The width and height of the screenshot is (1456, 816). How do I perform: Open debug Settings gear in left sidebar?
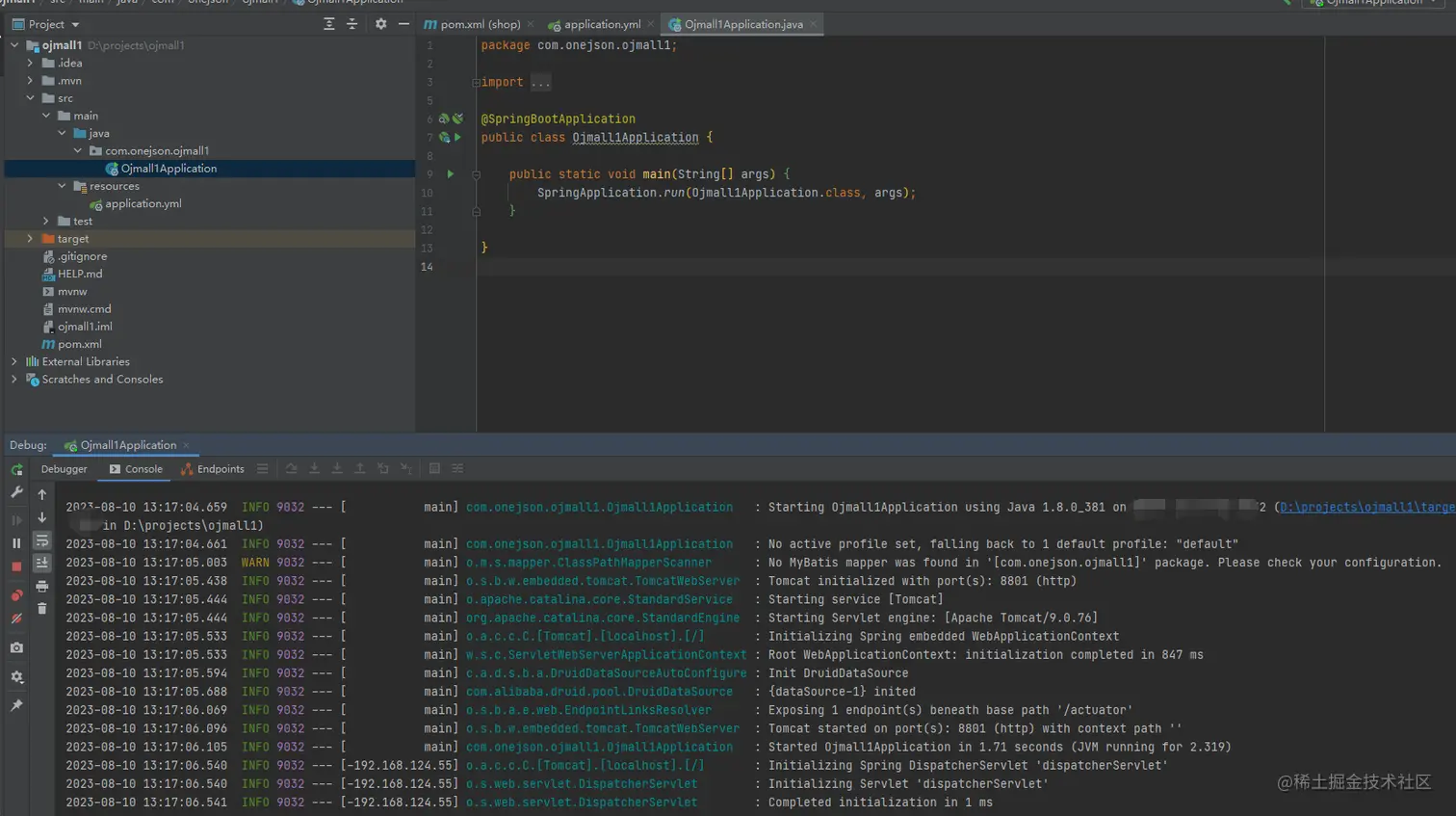16,676
